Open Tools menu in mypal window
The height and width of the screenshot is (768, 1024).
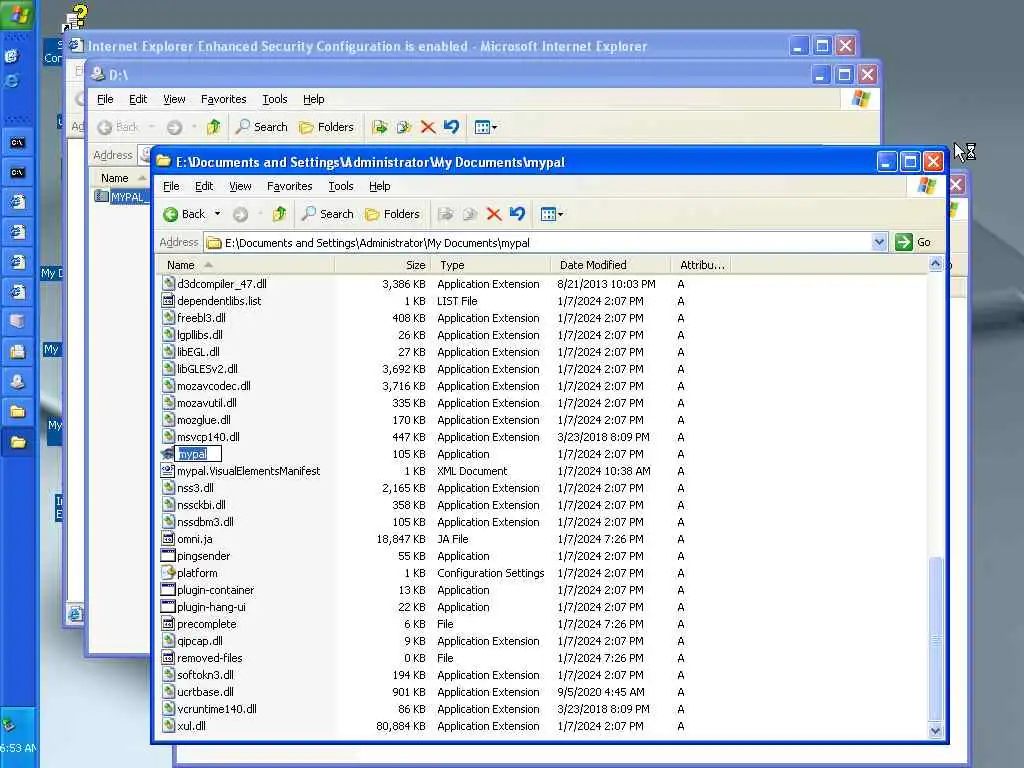click(340, 186)
